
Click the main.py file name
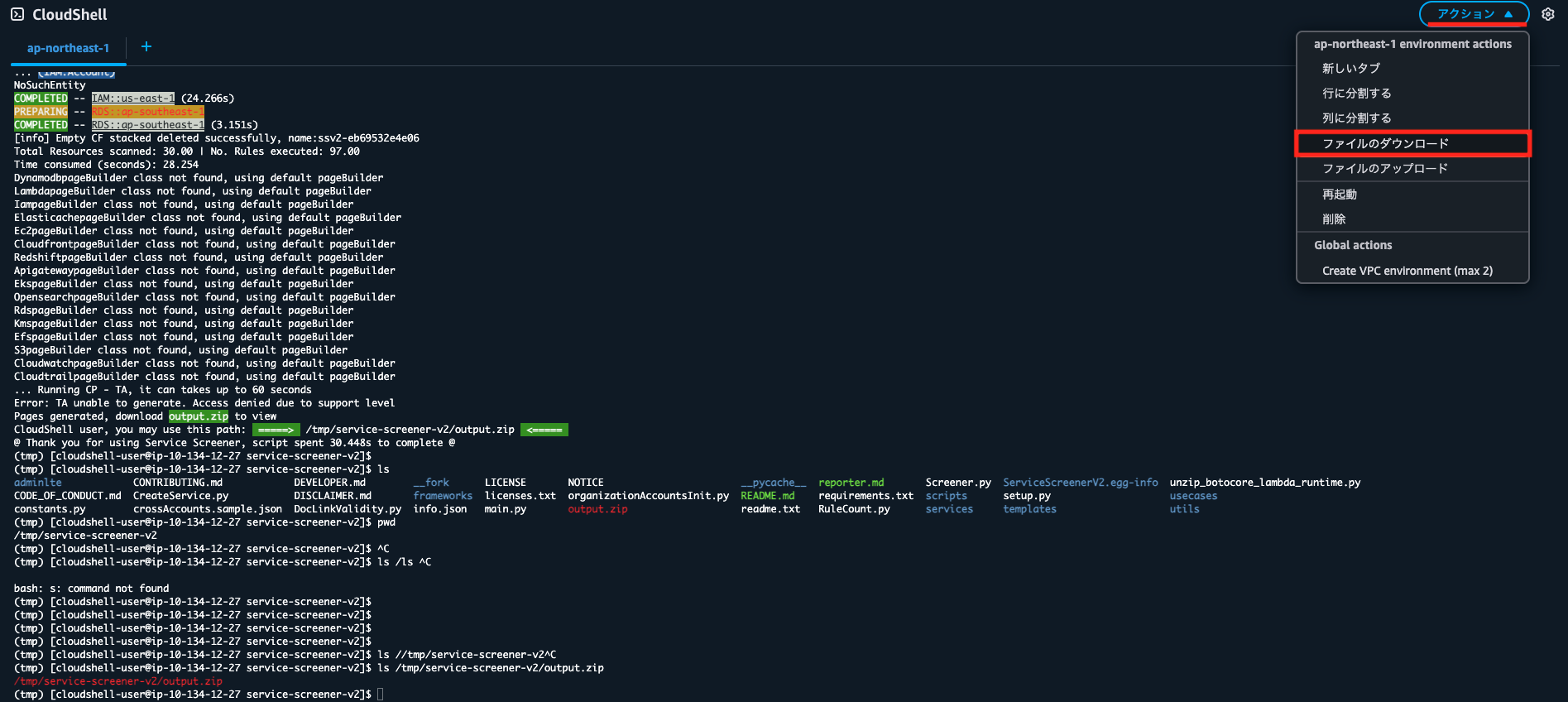[506, 509]
